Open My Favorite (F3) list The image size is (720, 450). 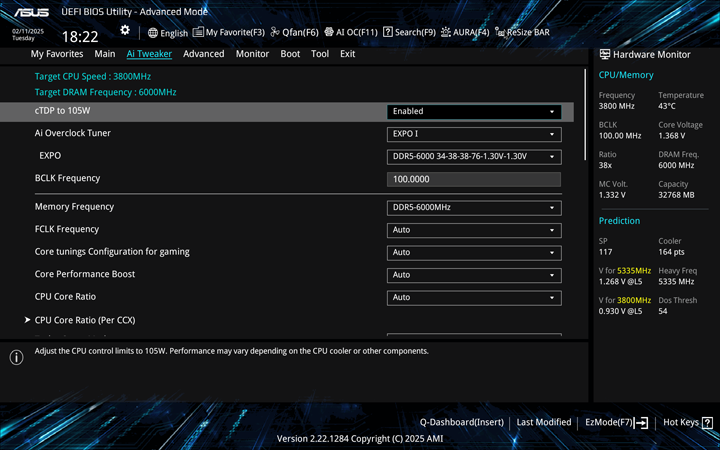click(229, 32)
